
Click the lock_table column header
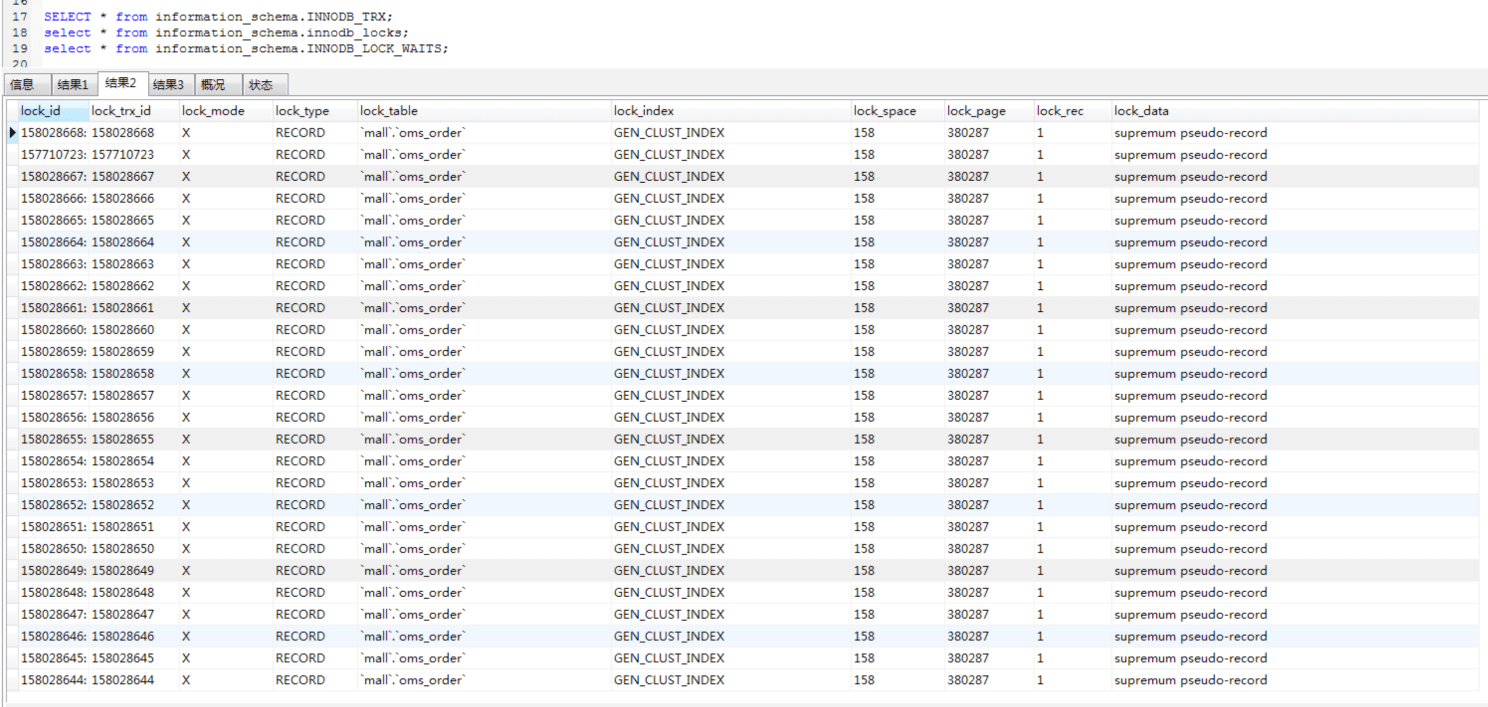point(389,111)
